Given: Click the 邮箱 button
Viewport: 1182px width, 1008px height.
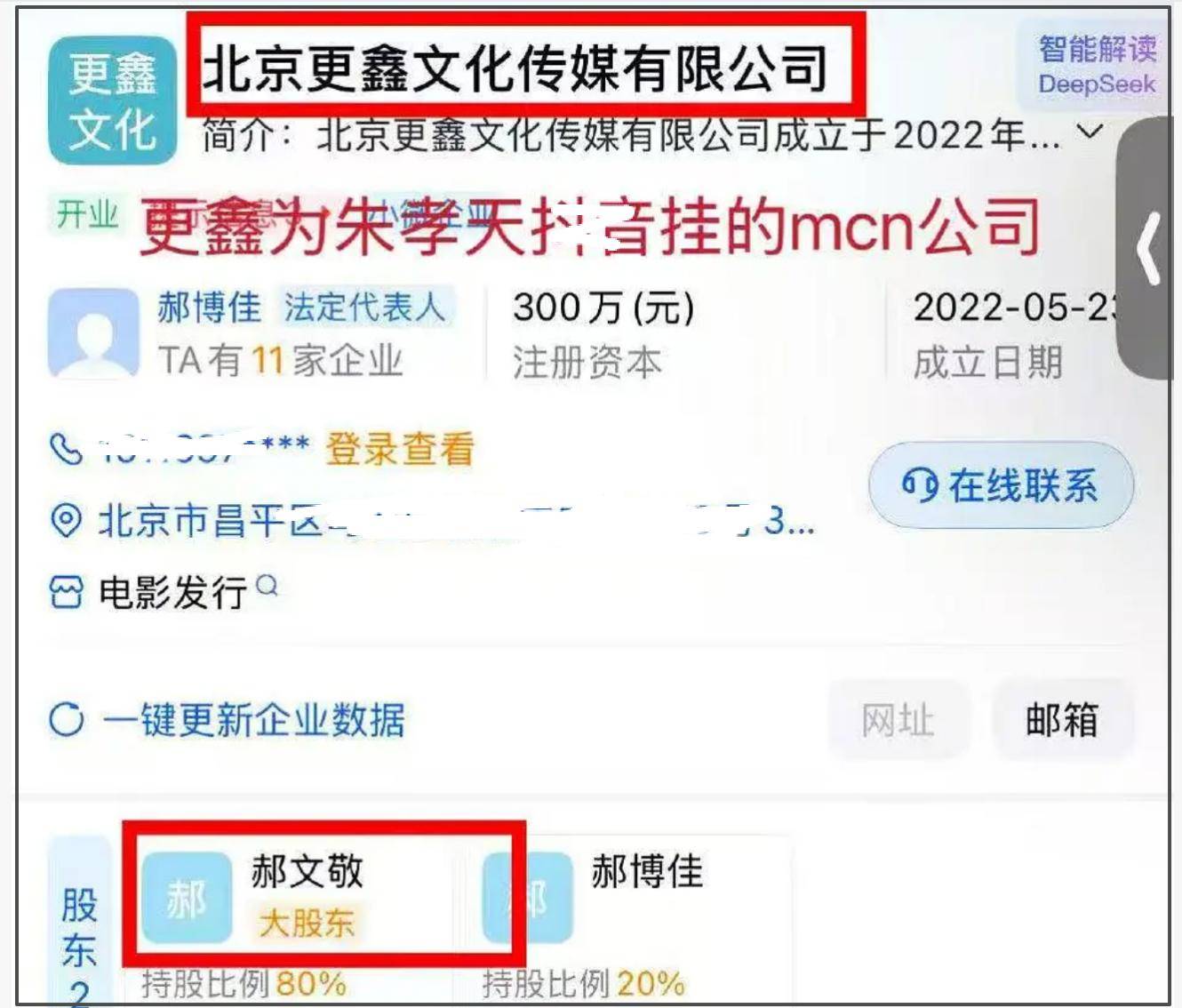Looking at the screenshot, I should click(1062, 720).
